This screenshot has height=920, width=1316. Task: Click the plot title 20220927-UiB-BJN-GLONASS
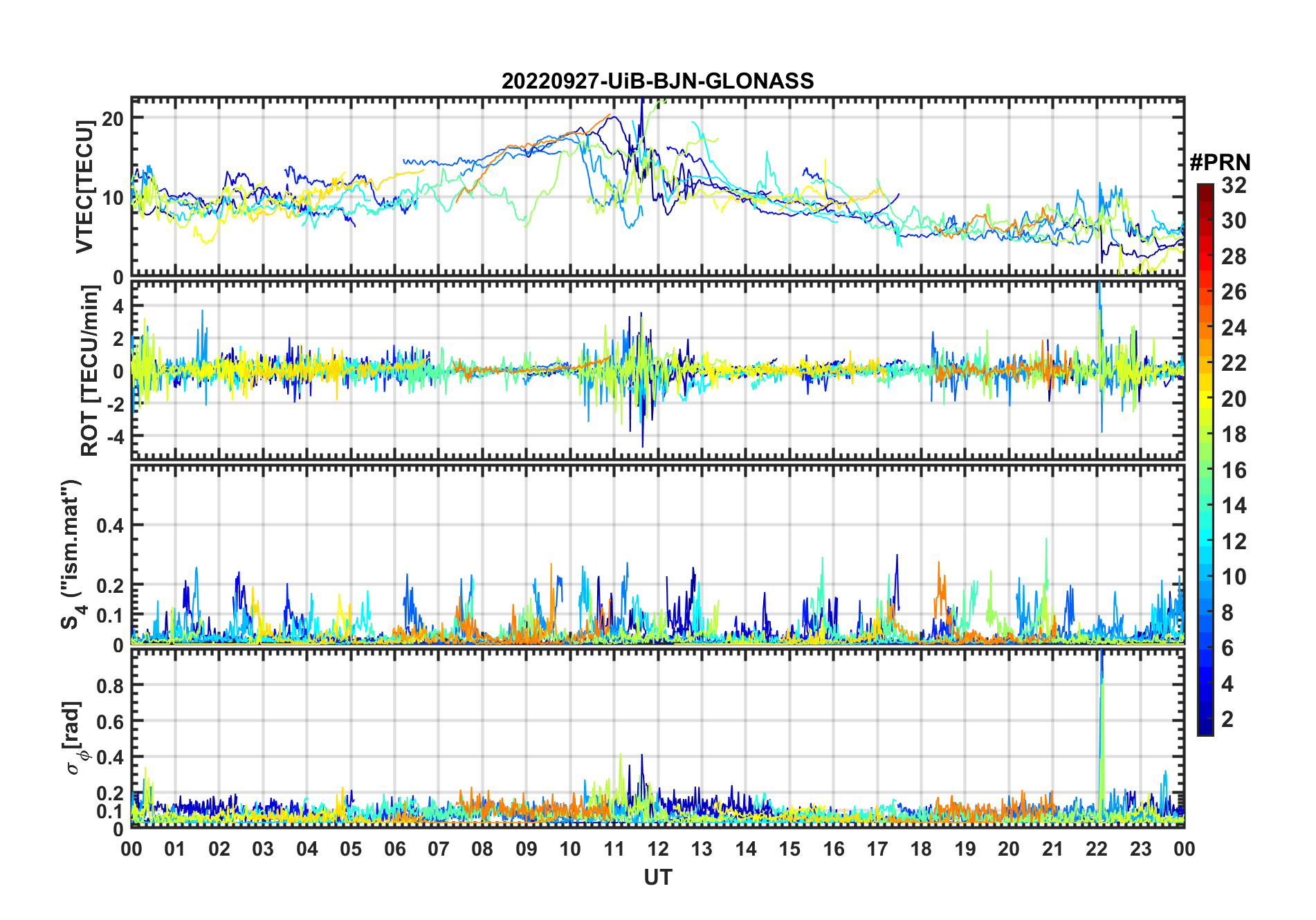(x=657, y=82)
